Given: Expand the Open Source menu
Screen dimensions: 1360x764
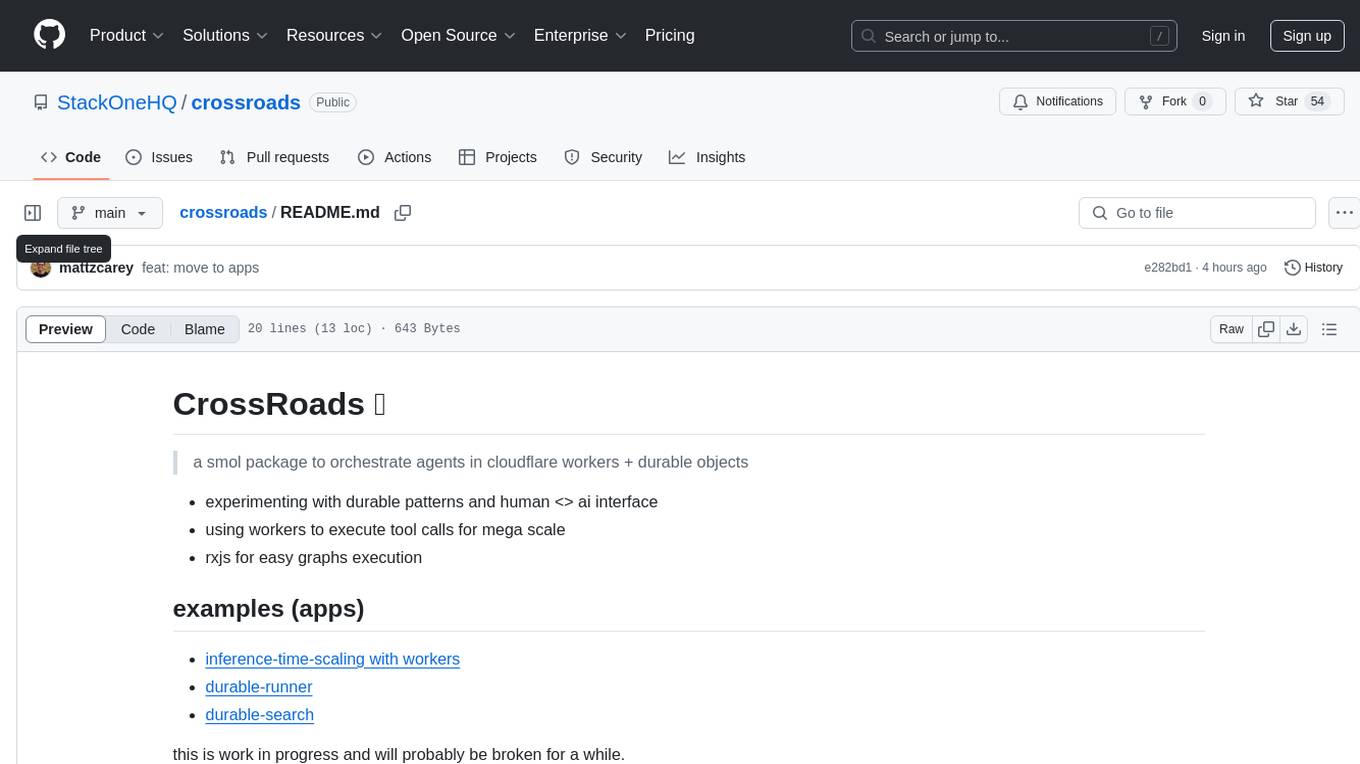Looking at the screenshot, I should 458,35.
